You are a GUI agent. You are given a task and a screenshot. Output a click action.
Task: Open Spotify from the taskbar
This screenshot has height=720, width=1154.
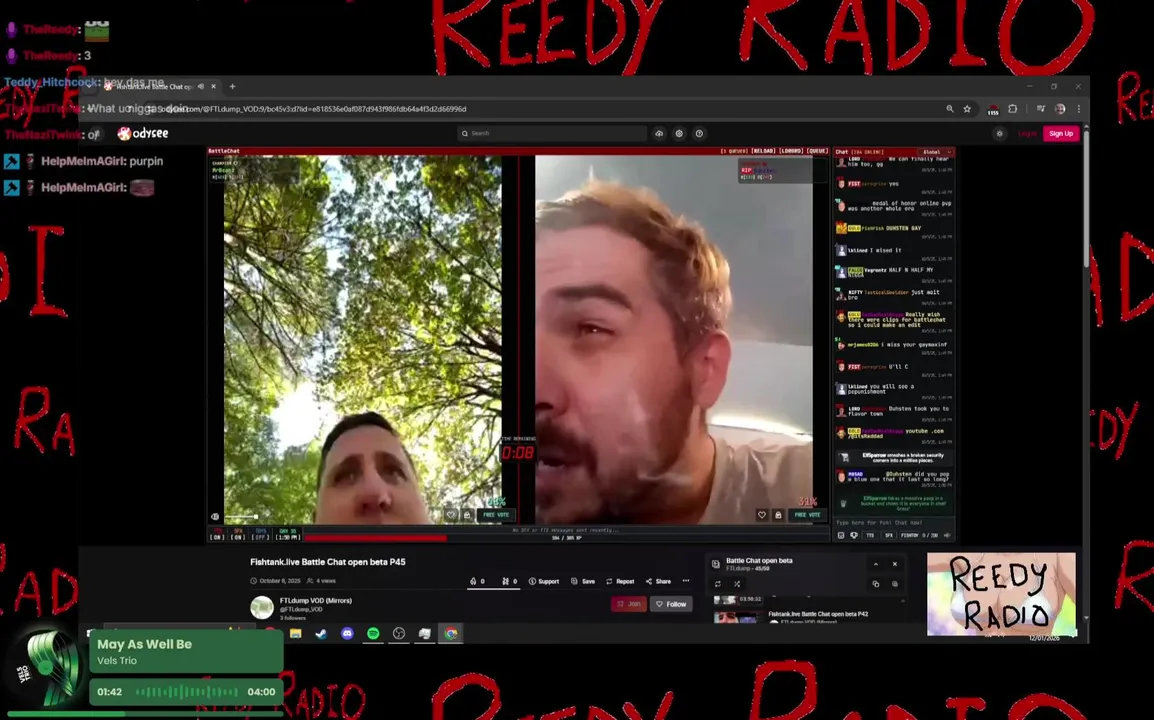[373, 633]
